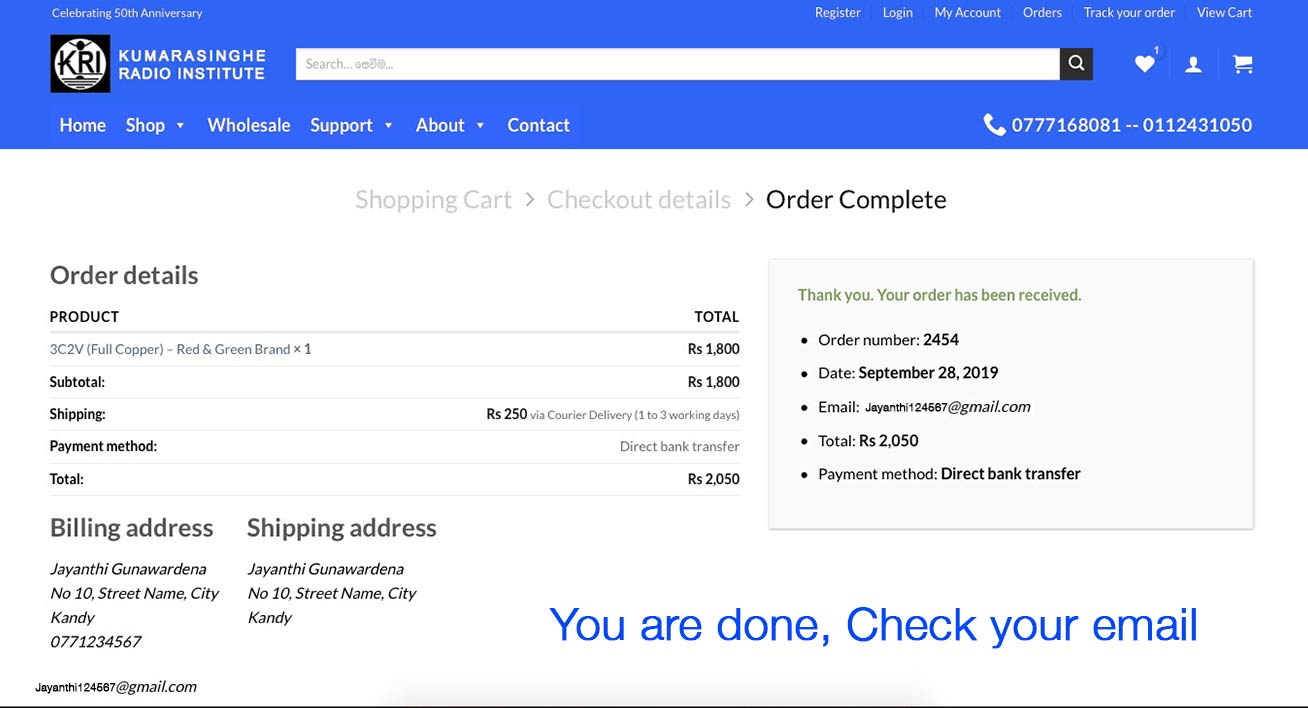Click the Login link

(x=897, y=13)
